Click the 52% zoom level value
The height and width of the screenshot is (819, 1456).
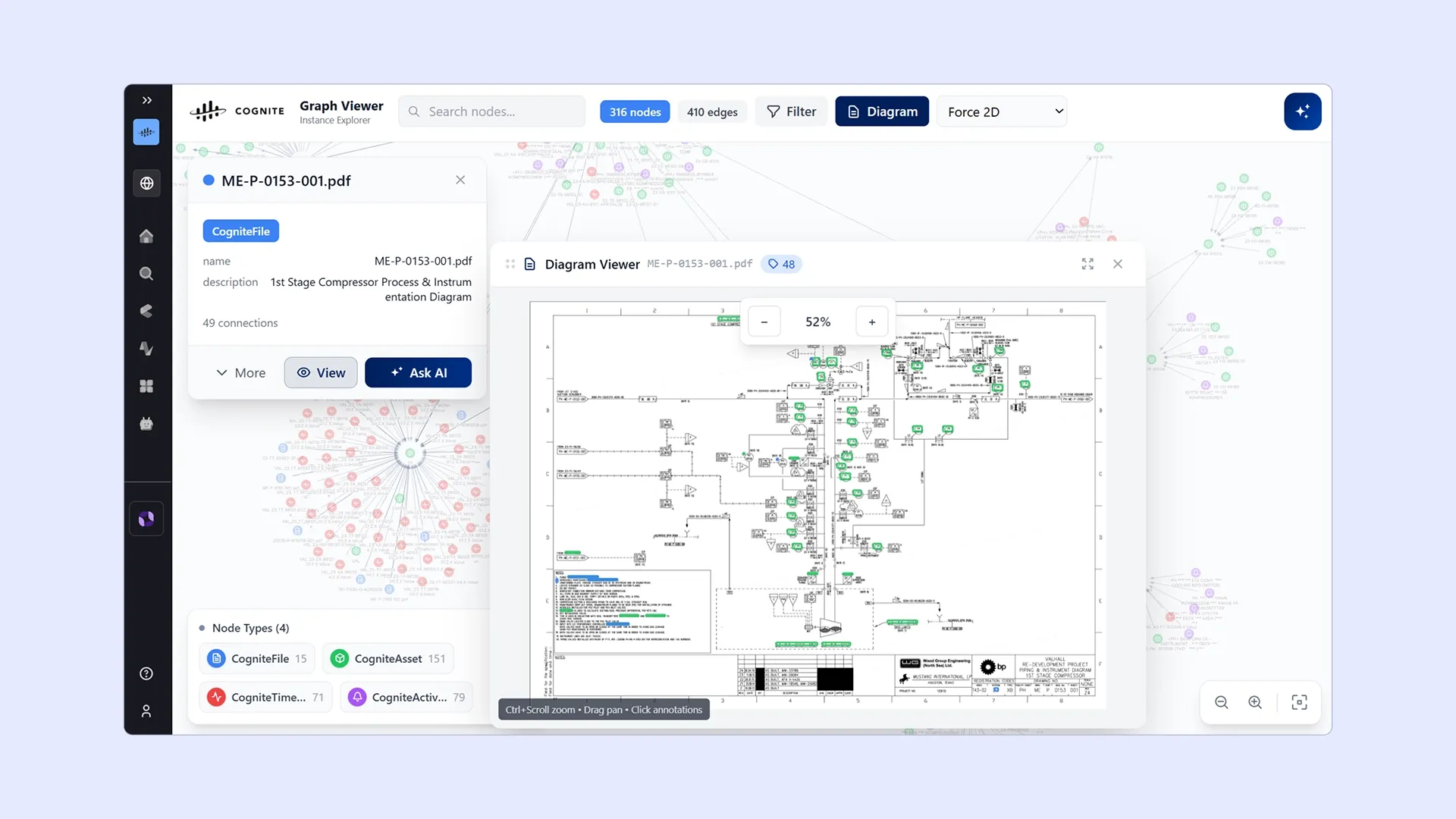(818, 322)
